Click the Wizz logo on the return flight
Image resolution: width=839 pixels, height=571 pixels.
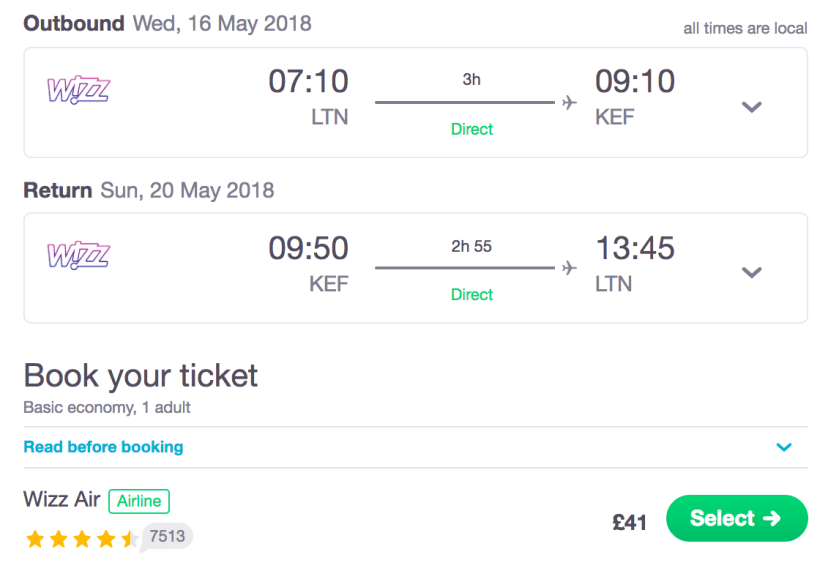(x=78, y=256)
